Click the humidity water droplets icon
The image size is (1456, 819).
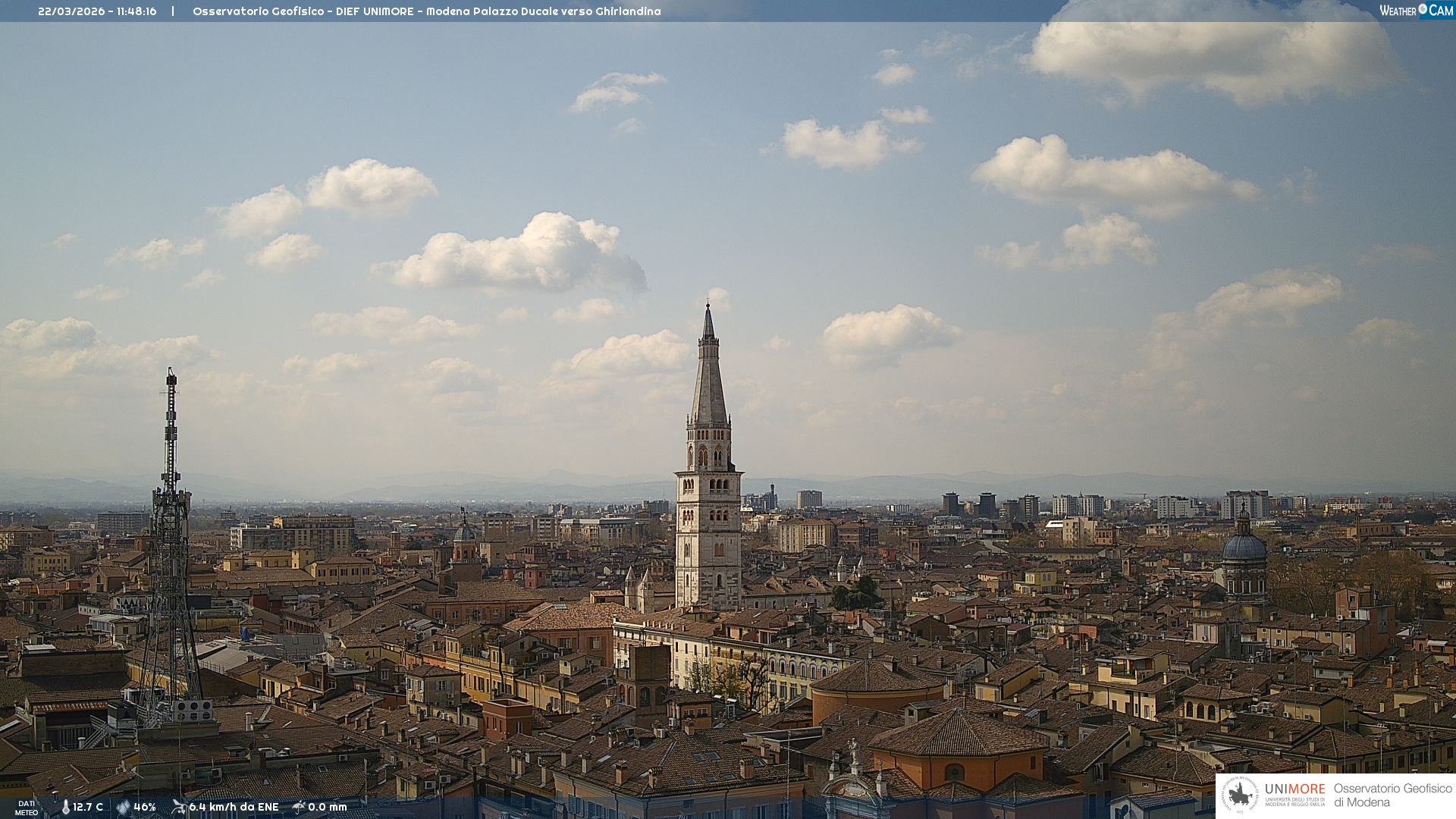123,807
